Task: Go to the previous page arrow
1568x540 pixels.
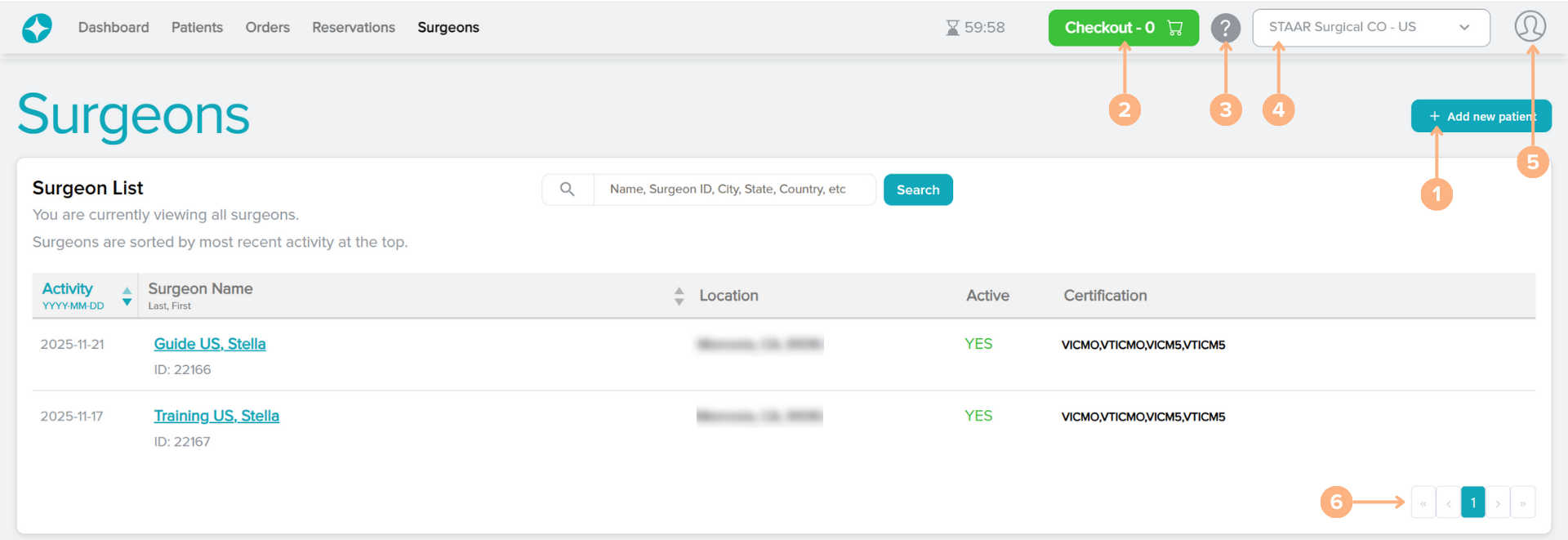Action: pyautogui.click(x=1448, y=503)
